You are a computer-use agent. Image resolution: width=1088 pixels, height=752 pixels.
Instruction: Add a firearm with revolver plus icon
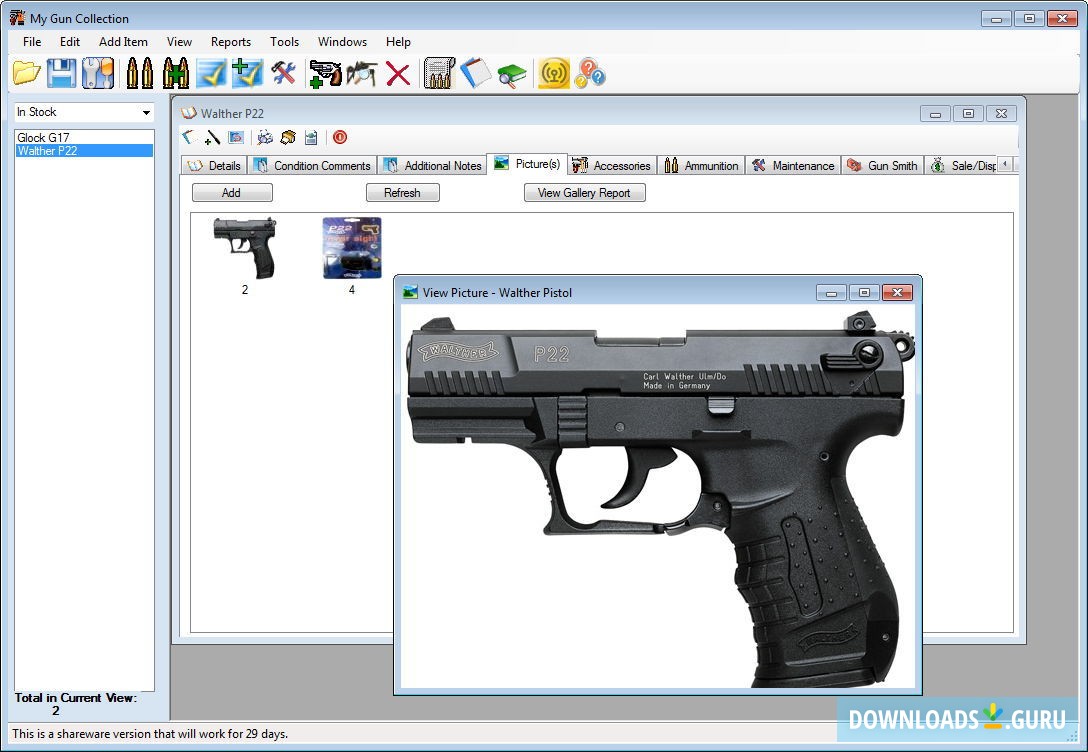[x=325, y=73]
